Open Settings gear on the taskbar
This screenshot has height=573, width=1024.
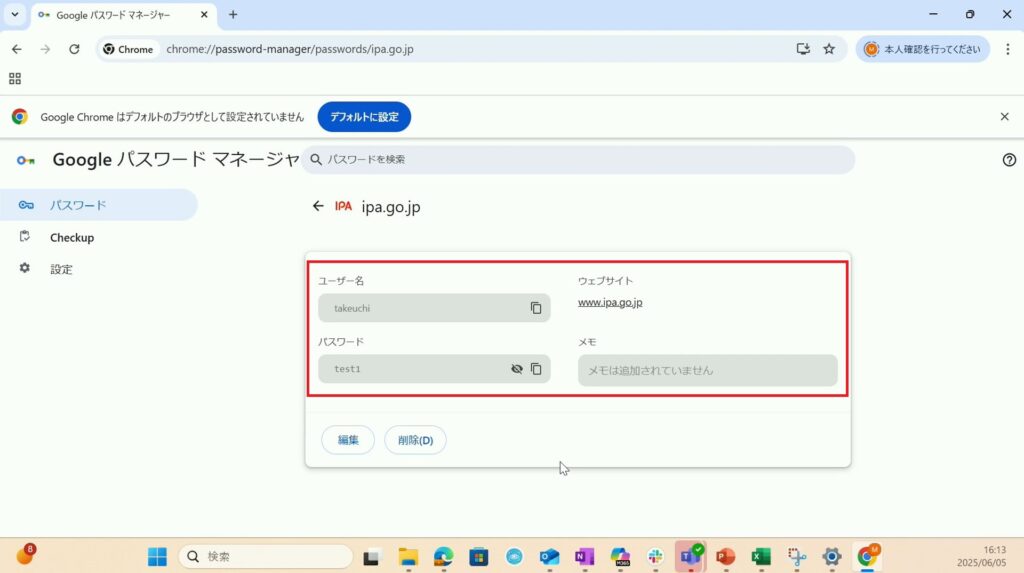click(831, 557)
